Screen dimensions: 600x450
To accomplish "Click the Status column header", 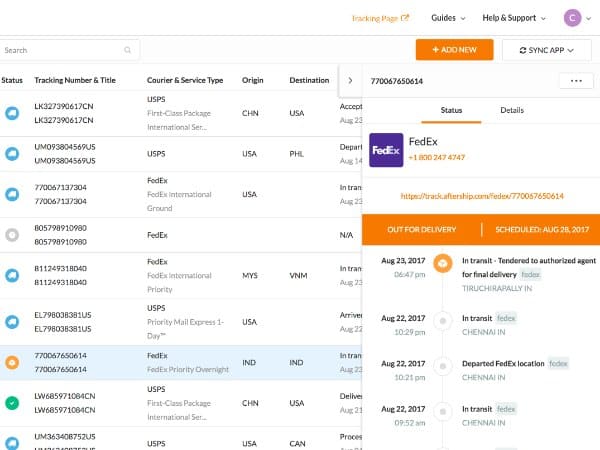I will coord(12,80).
